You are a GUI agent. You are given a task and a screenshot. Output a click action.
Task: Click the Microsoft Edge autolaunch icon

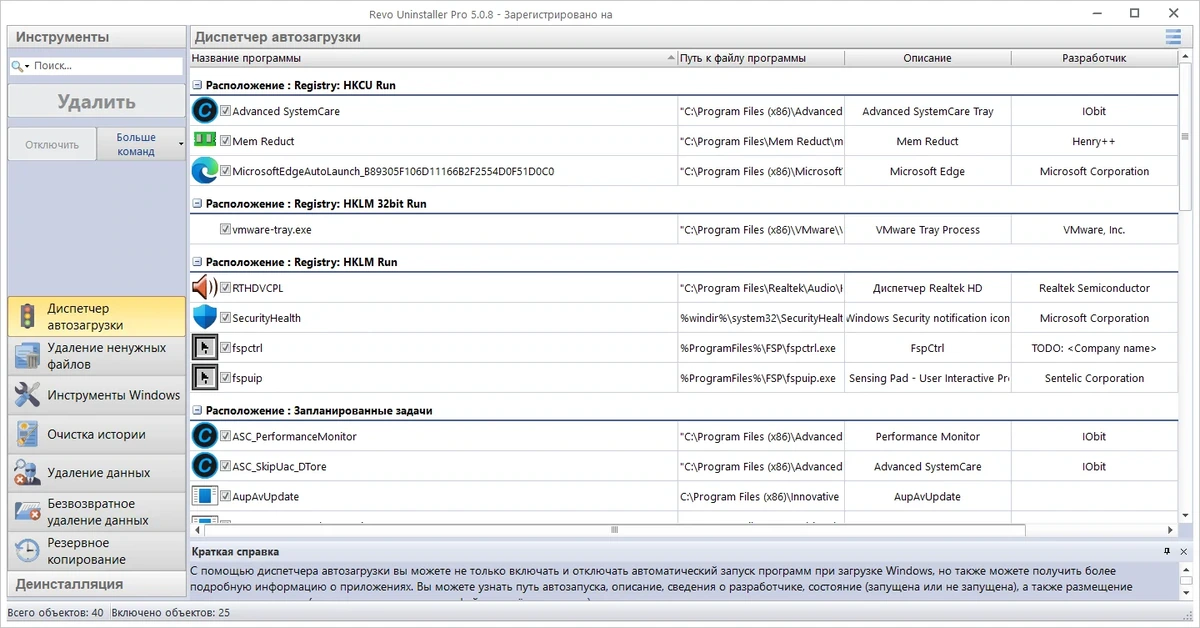tap(204, 171)
